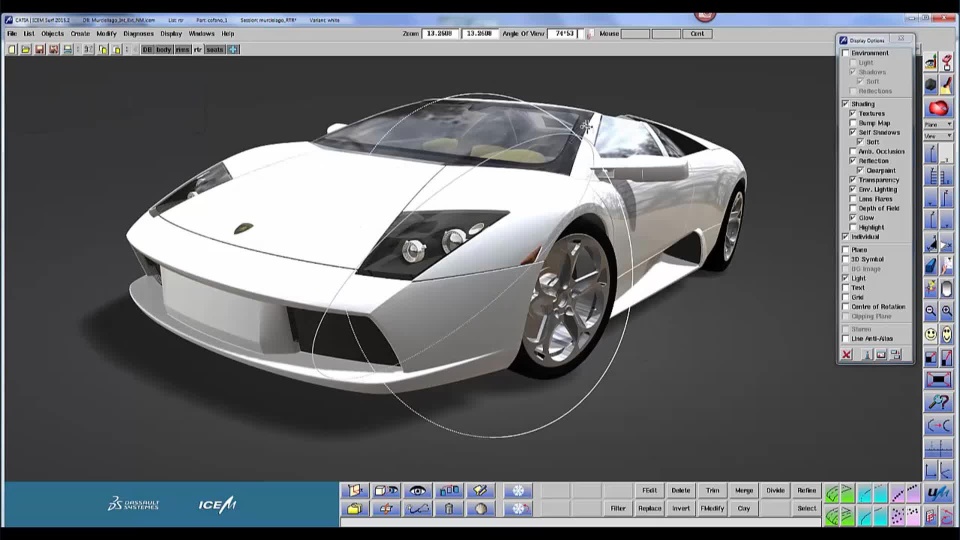
Task: Open the Diagnoses menu
Action: 138,33
